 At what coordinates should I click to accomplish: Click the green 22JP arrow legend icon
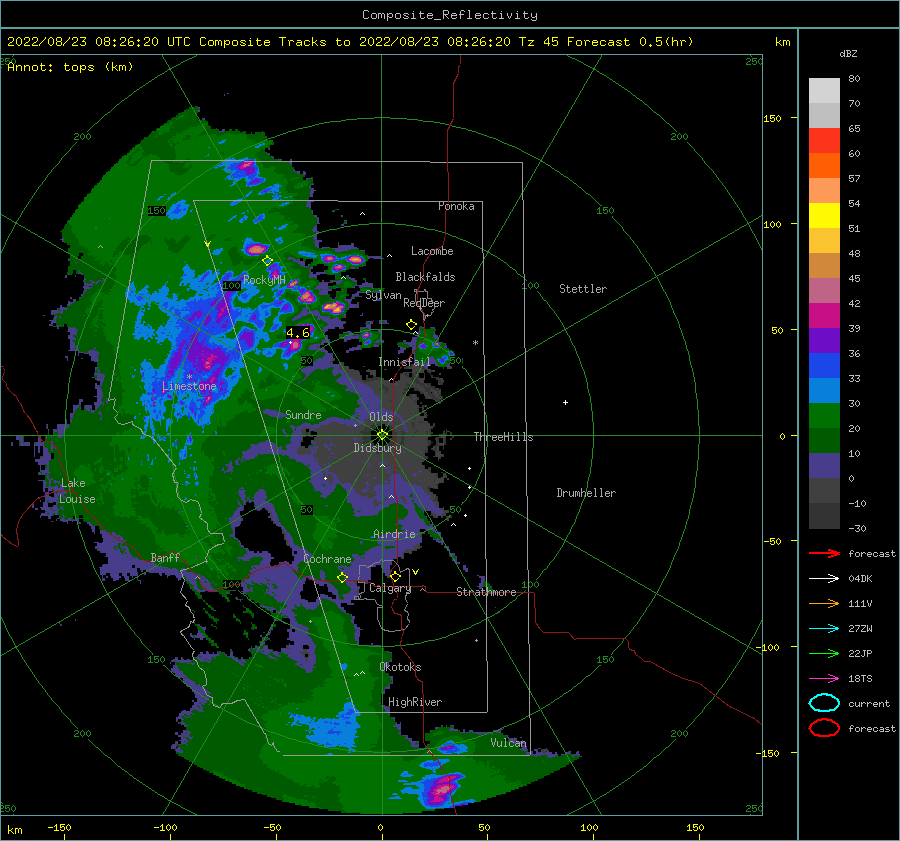[x=824, y=653]
